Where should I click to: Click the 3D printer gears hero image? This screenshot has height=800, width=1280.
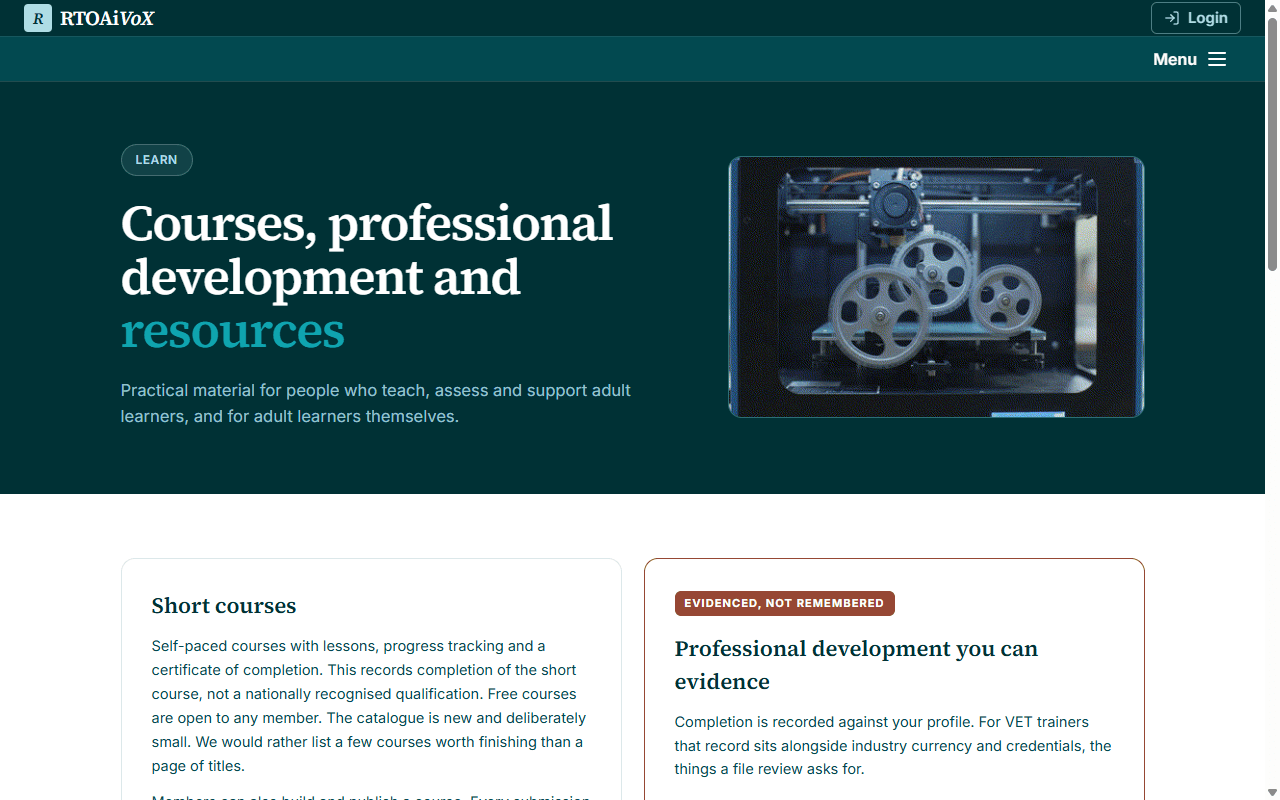(936, 287)
